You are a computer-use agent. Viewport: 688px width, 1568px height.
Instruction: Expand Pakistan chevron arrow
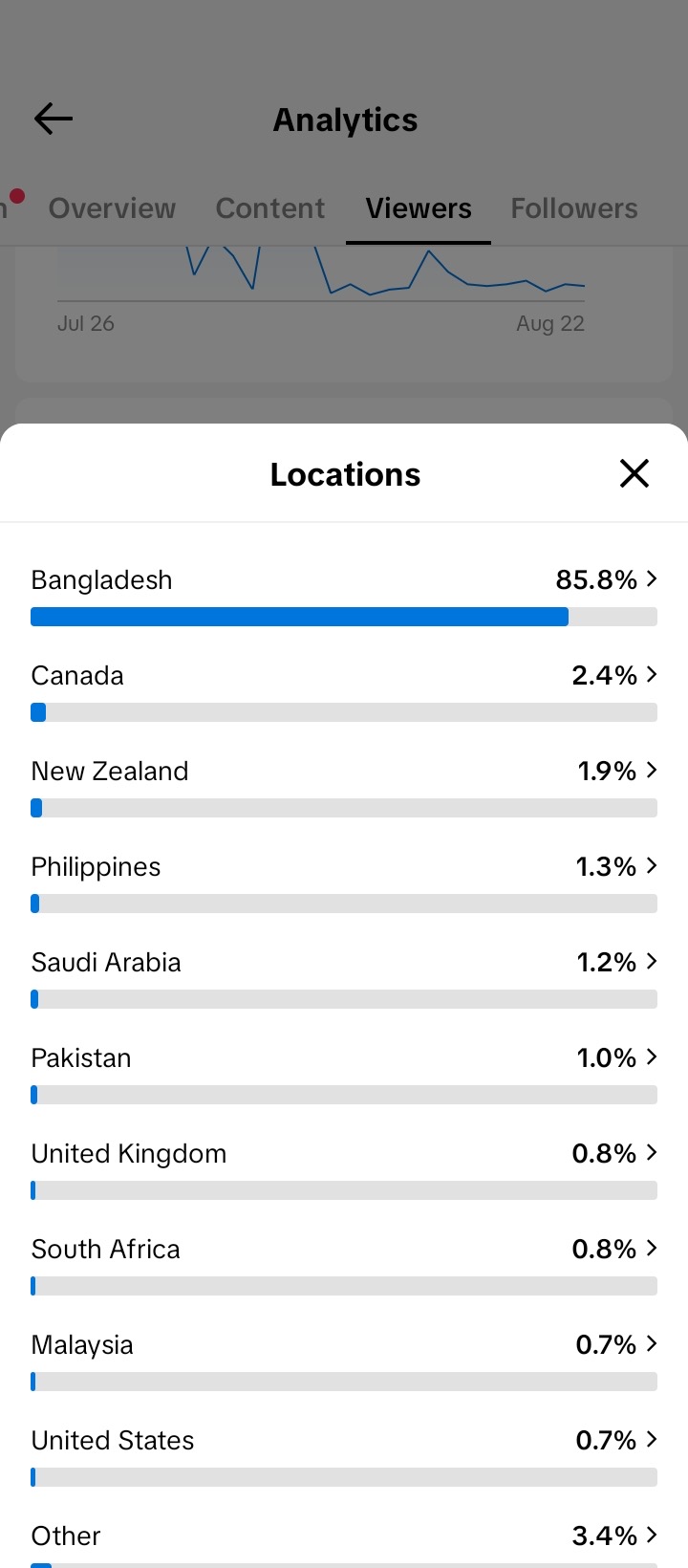click(652, 1056)
